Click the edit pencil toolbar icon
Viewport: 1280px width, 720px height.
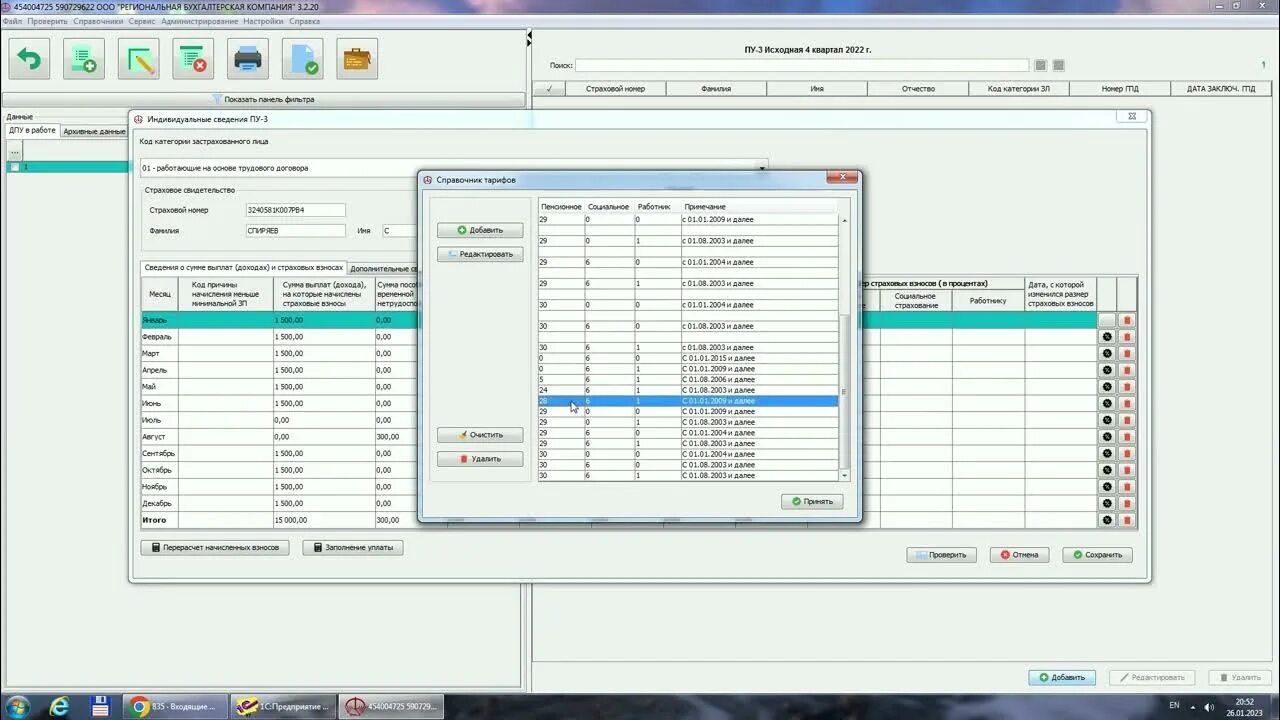(x=139, y=59)
